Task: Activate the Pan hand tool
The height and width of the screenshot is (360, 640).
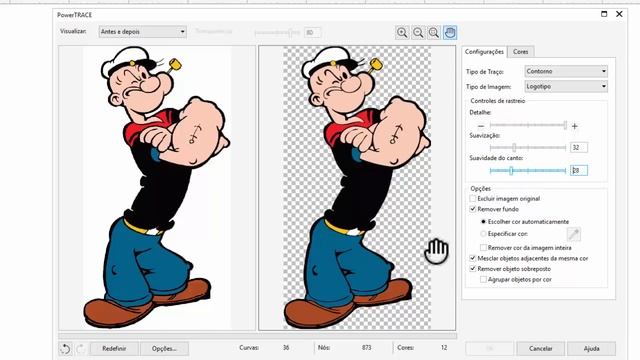Action: pos(450,33)
